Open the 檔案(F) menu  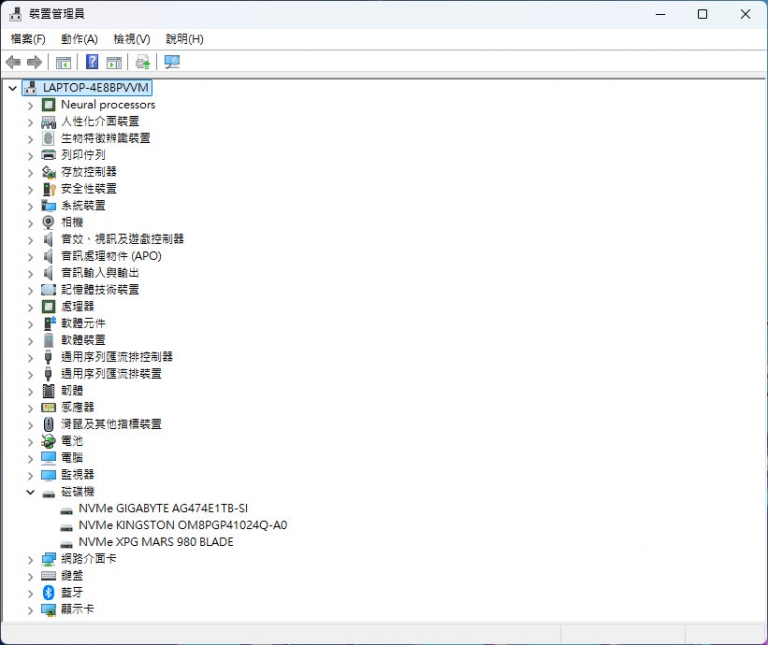click(x=28, y=39)
